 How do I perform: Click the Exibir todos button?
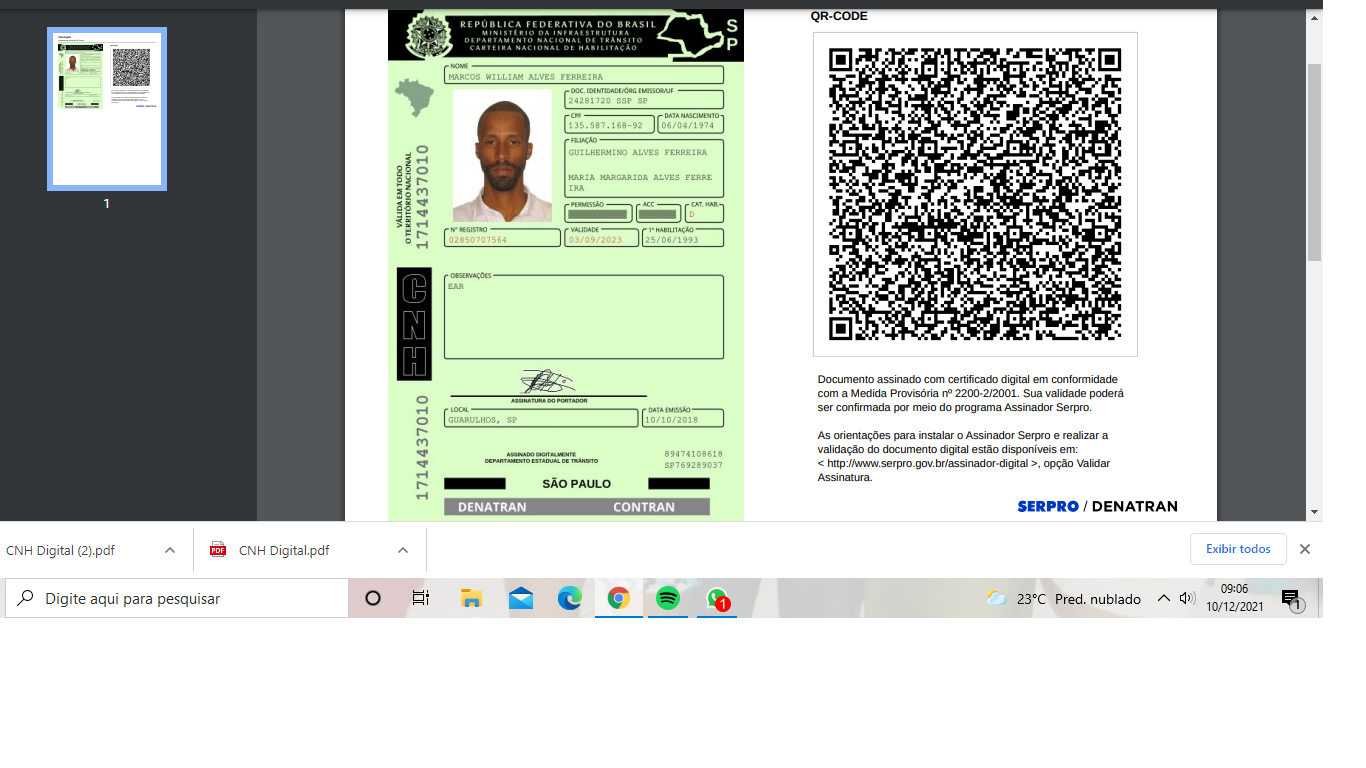[1238, 549]
